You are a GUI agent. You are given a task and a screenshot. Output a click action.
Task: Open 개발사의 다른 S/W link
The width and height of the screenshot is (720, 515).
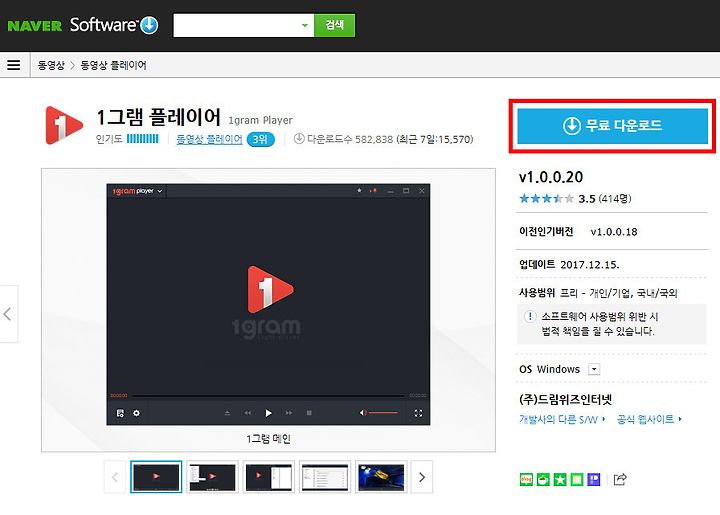pos(562,419)
